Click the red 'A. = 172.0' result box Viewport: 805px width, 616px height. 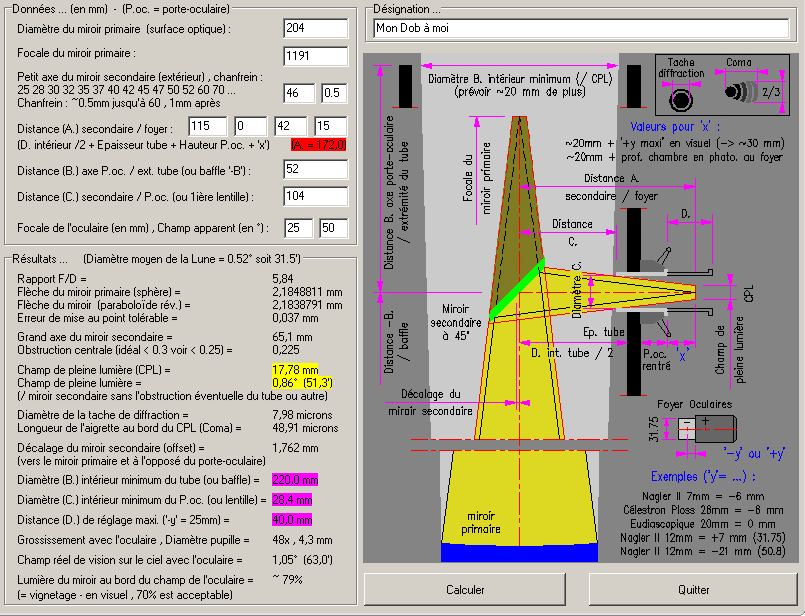coord(318,145)
